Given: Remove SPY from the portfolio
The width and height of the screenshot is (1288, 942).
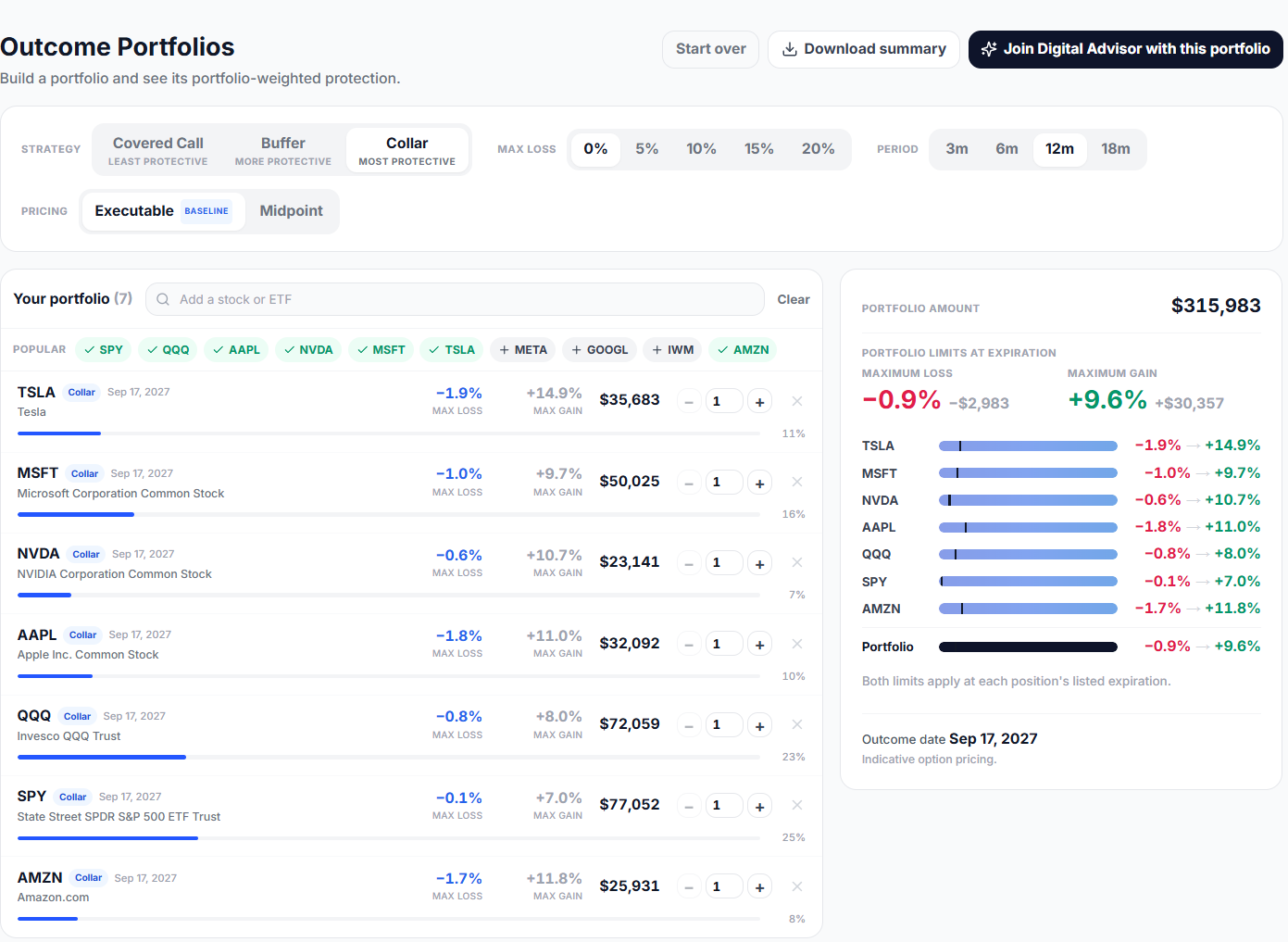Looking at the screenshot, I should (x=797, y=805).
